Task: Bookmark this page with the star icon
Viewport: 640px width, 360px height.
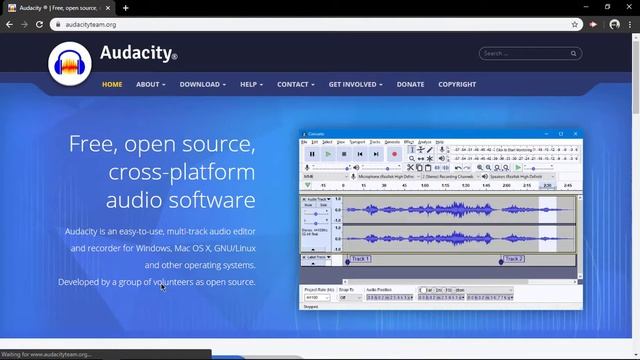Action: (575, 24)
